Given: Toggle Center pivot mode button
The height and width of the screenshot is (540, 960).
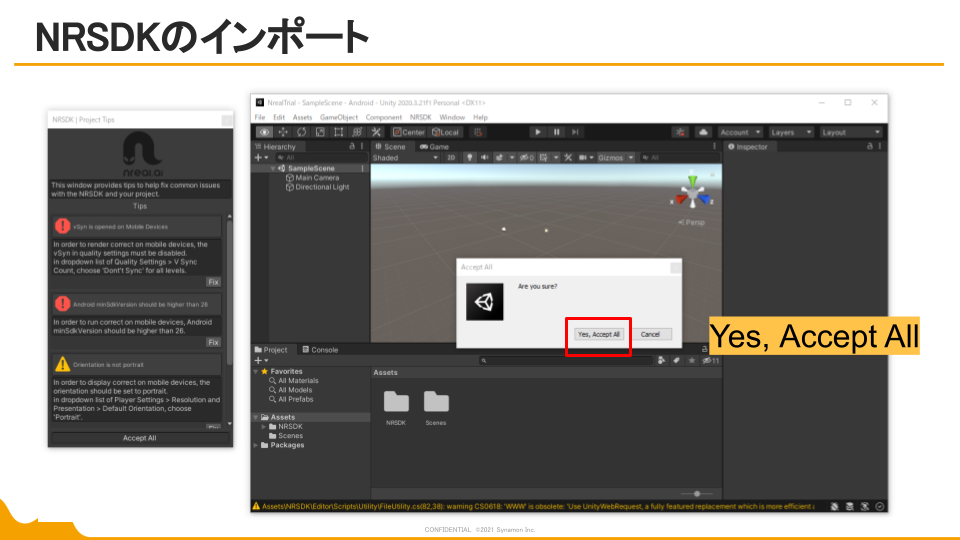Looking at the screenshot, I should [408, 132].
